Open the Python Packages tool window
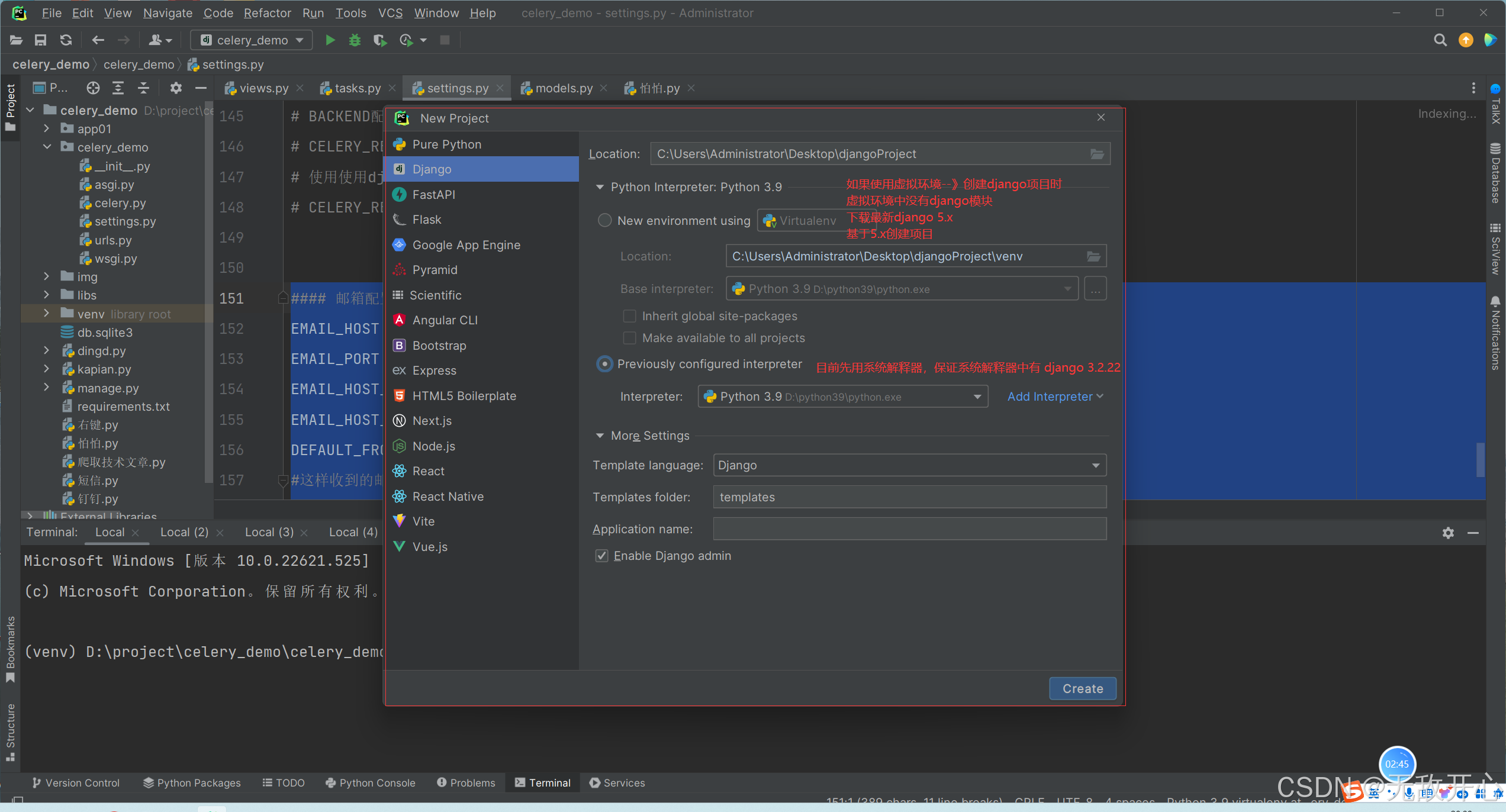Viewport: 1506px width, 812px height. click(x=192, y=783)
